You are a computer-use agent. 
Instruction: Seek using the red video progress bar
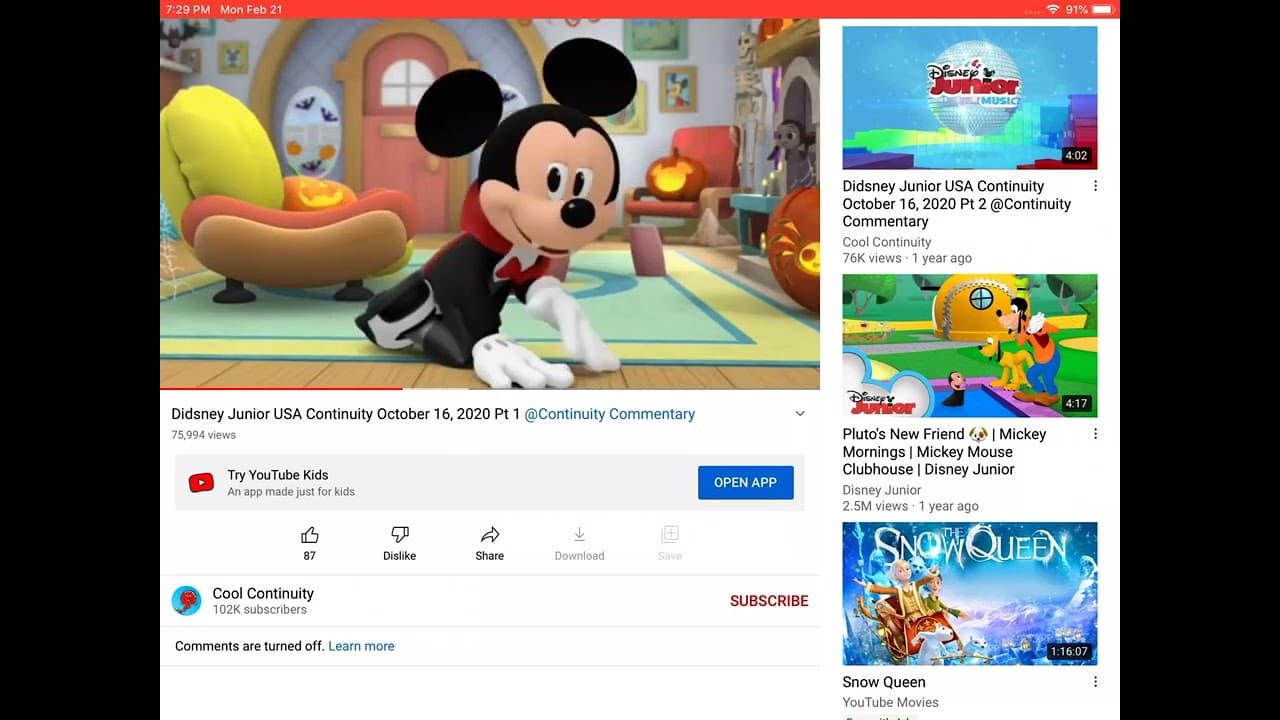pos(490,388)
